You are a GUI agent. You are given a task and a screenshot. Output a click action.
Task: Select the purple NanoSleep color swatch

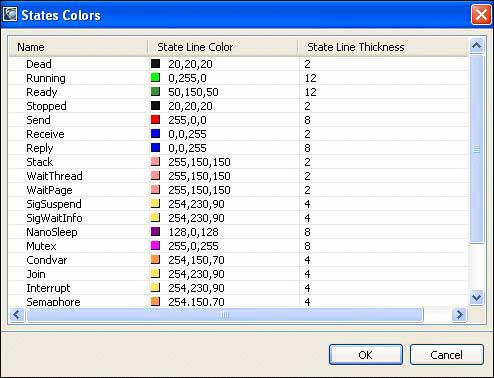coord(155,232)
